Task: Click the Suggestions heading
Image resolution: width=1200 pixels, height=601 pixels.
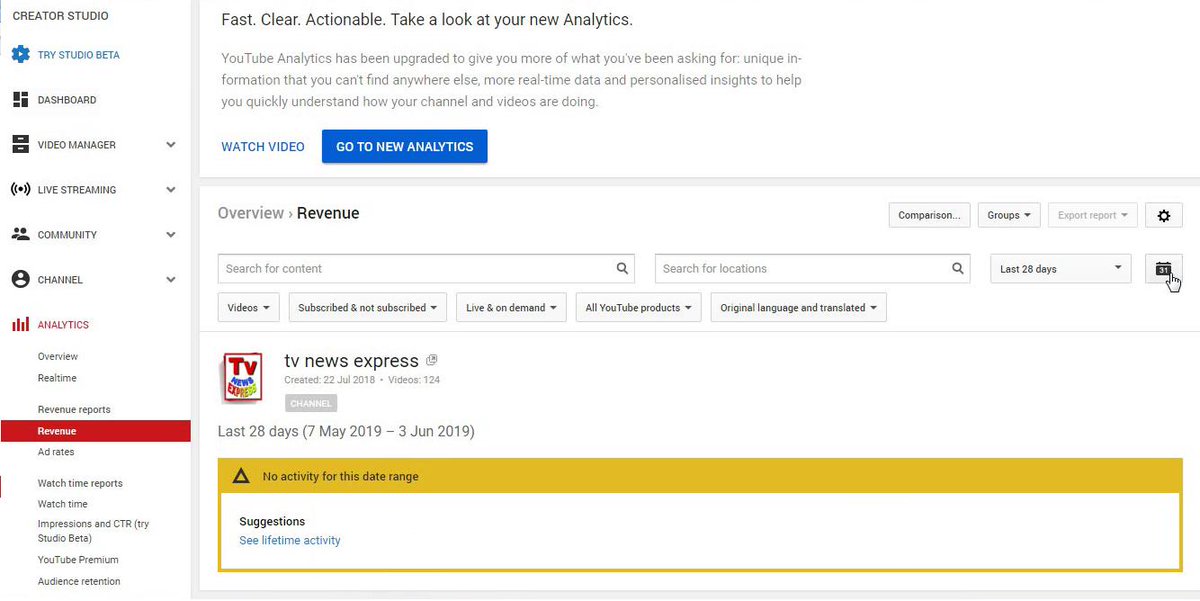Action: point(272,521)
